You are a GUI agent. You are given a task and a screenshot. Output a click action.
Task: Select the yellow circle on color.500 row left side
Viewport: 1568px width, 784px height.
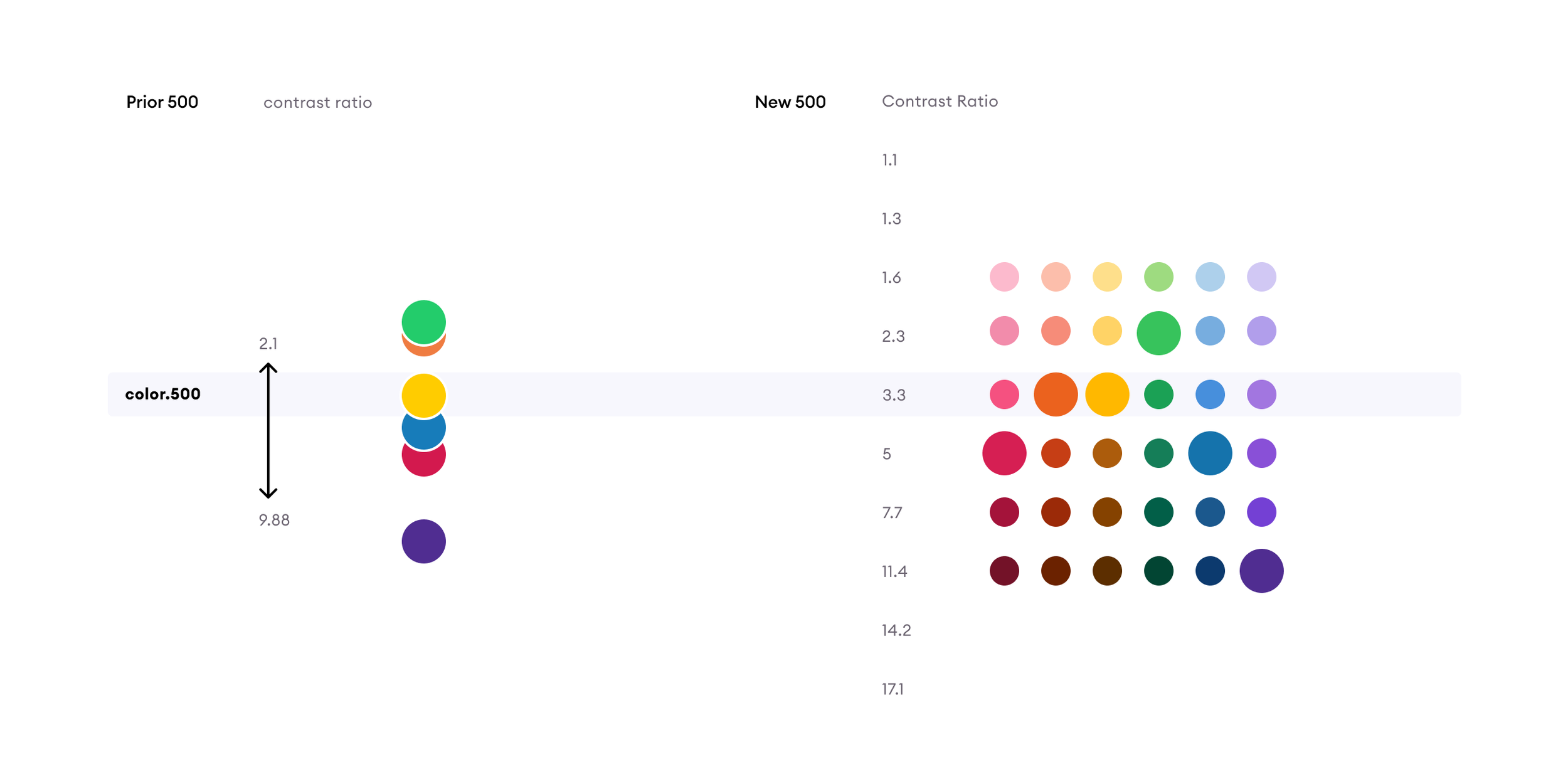[423, 395]
